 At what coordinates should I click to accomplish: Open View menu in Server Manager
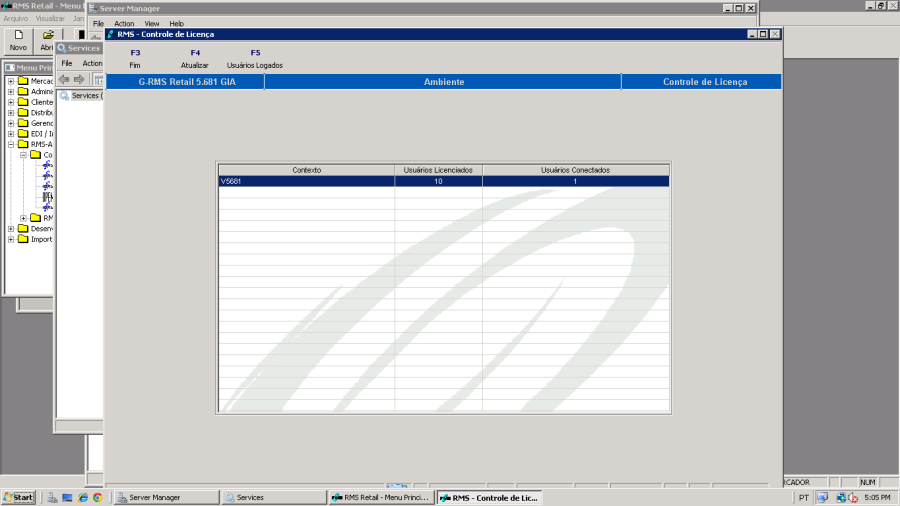[x=152, y=24]
